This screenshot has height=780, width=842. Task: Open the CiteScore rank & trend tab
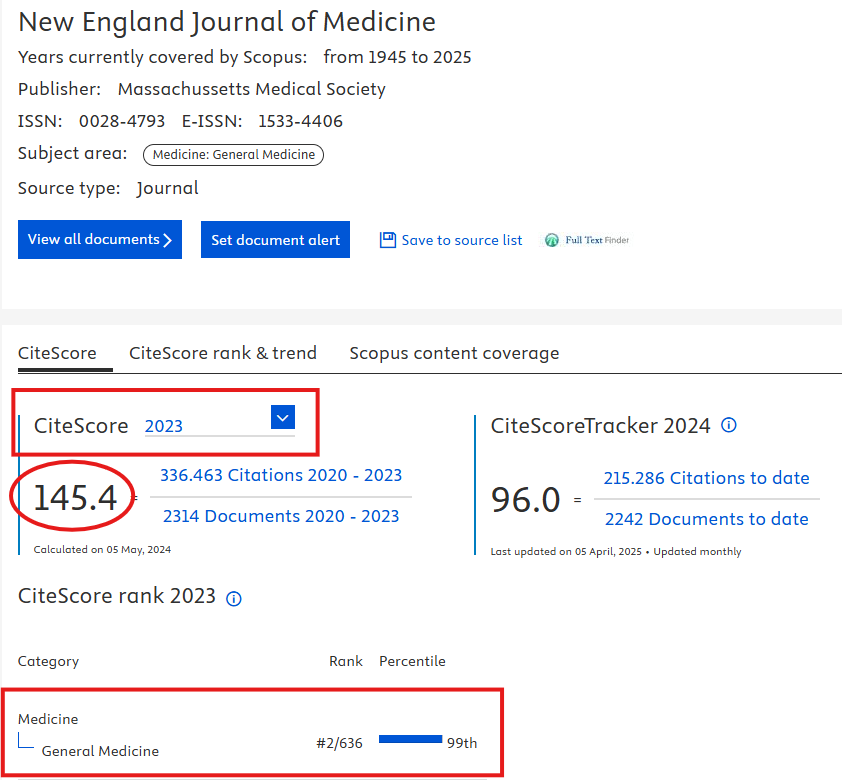[x=223, y=353]
